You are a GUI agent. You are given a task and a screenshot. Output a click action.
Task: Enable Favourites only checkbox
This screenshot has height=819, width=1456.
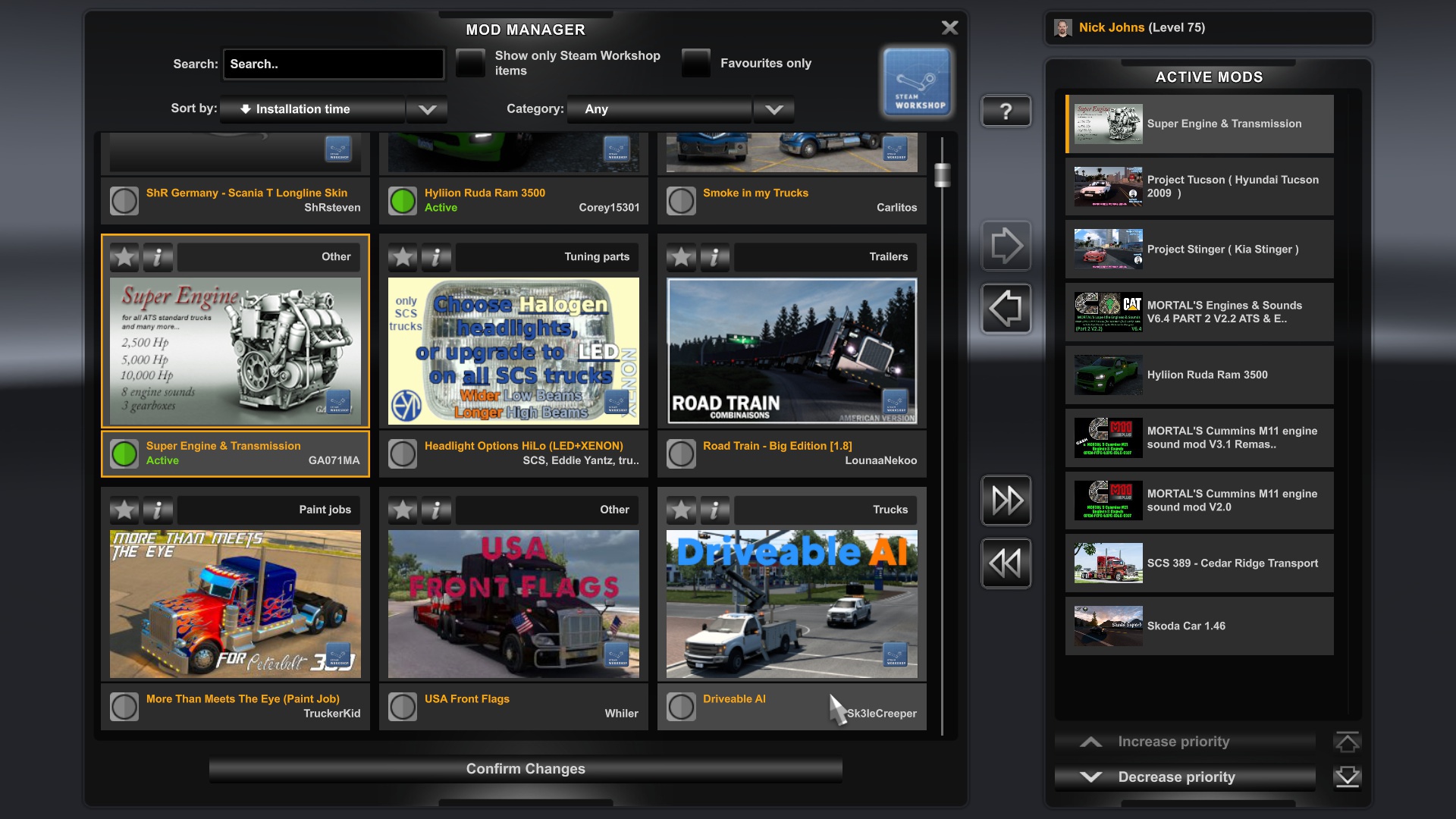[x=695, y=63]
